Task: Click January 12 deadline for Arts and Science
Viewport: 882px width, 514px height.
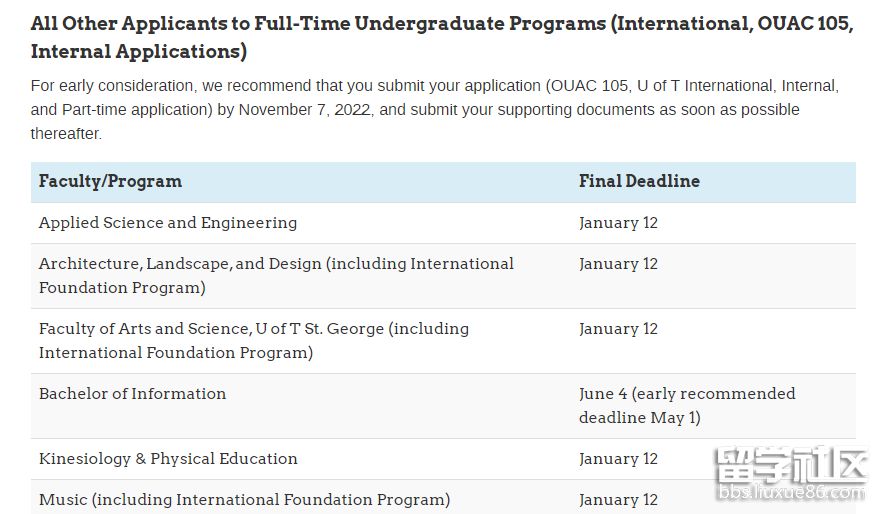Action: (618, 329)
